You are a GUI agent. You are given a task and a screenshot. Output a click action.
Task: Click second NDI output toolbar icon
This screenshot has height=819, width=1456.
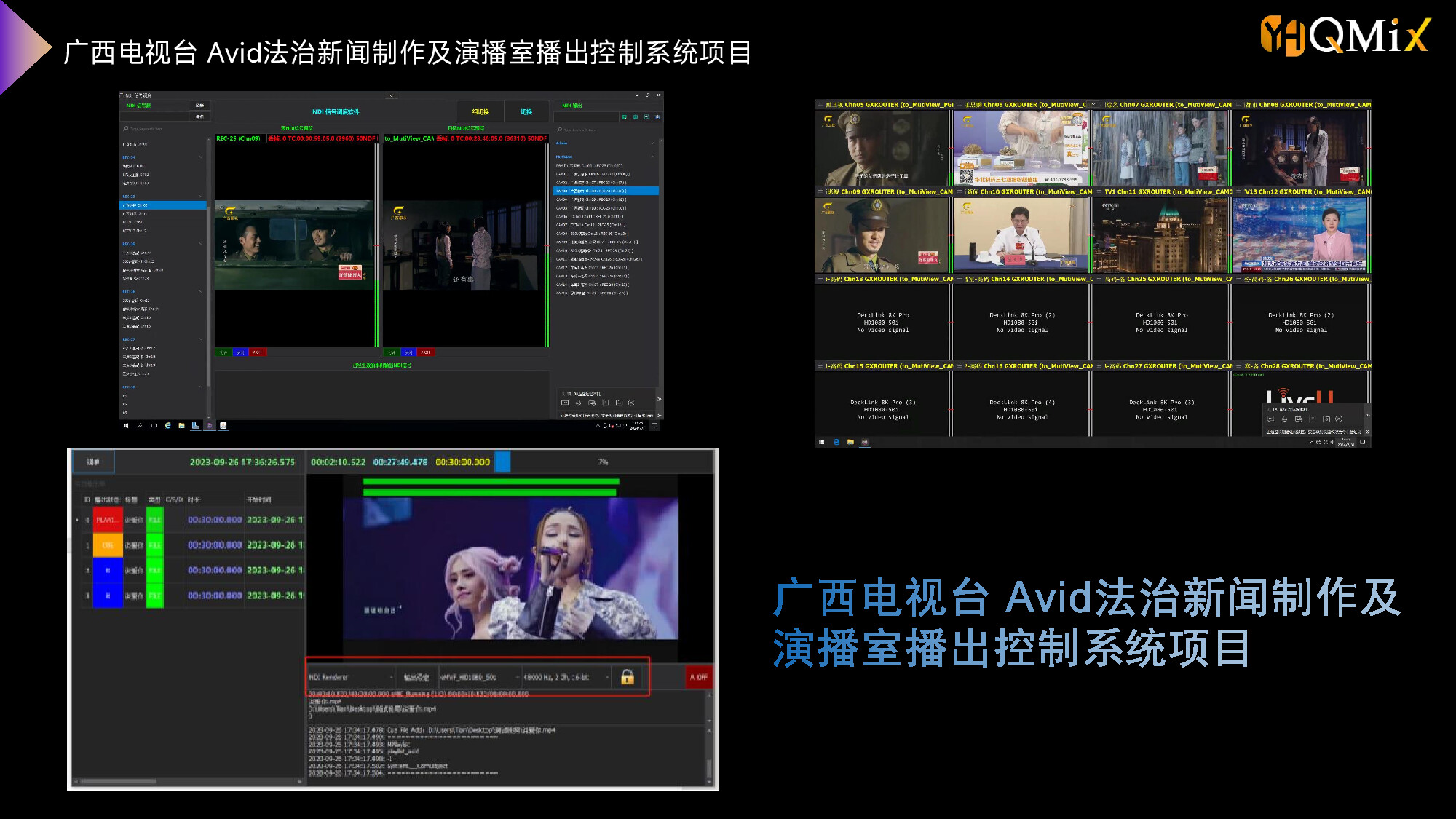click(x=636, y=116)
